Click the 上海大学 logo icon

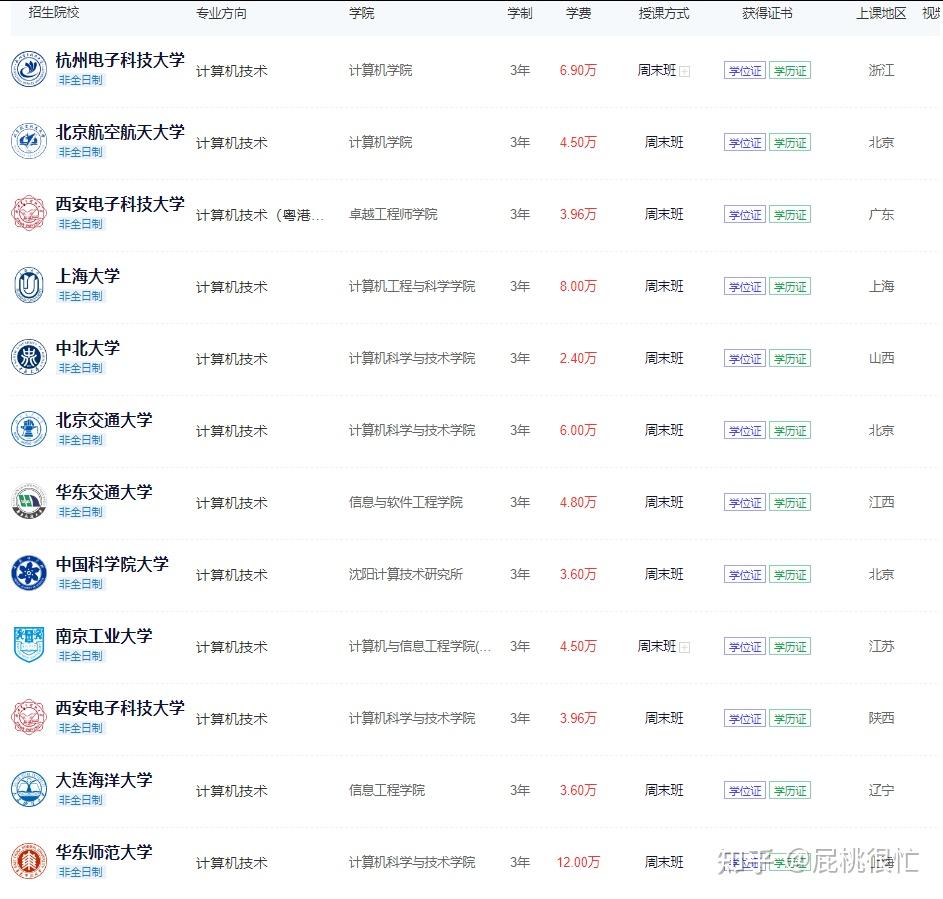[29, 285]
